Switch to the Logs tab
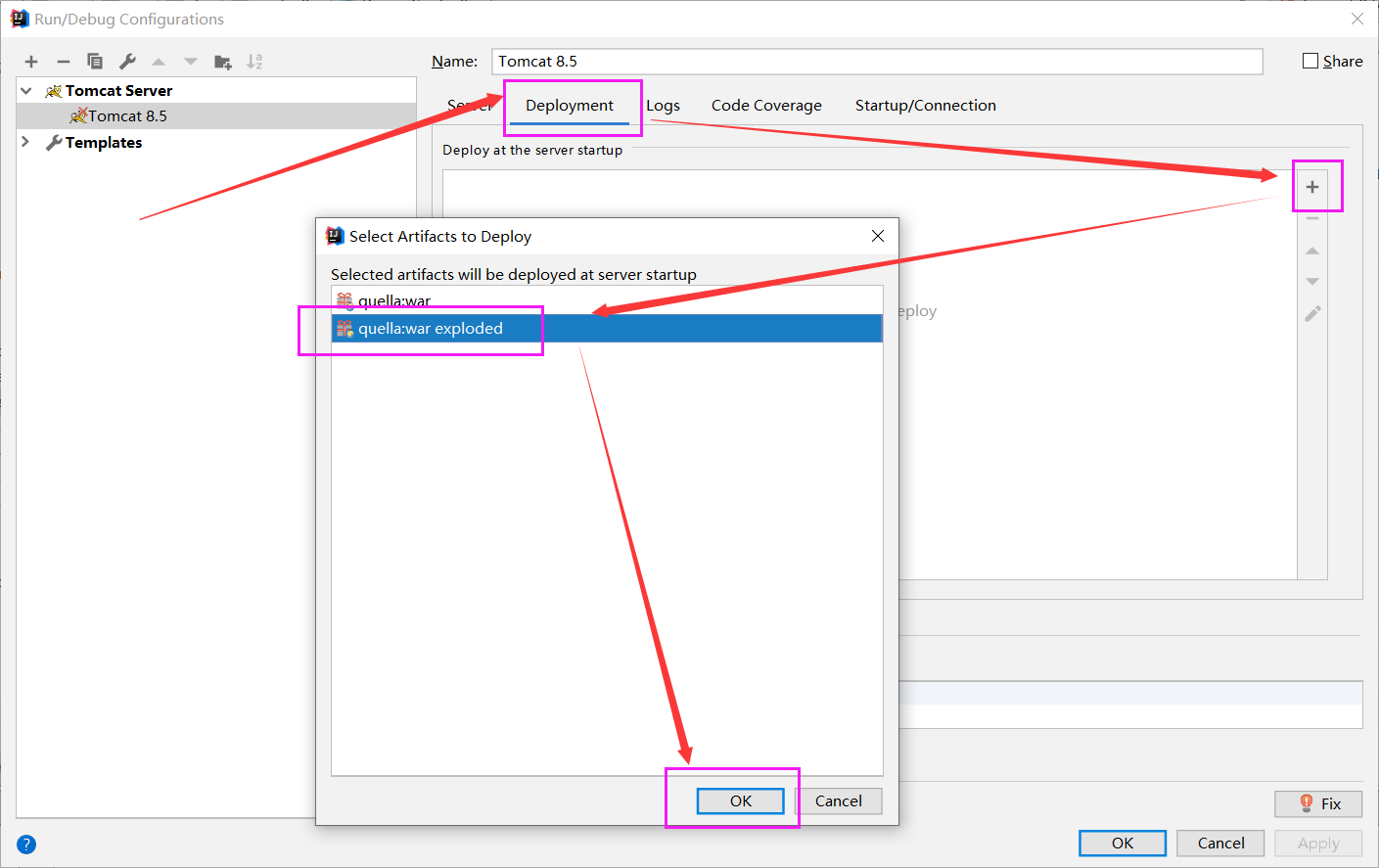Viewport: 1379px width, 868px height. 663,105
